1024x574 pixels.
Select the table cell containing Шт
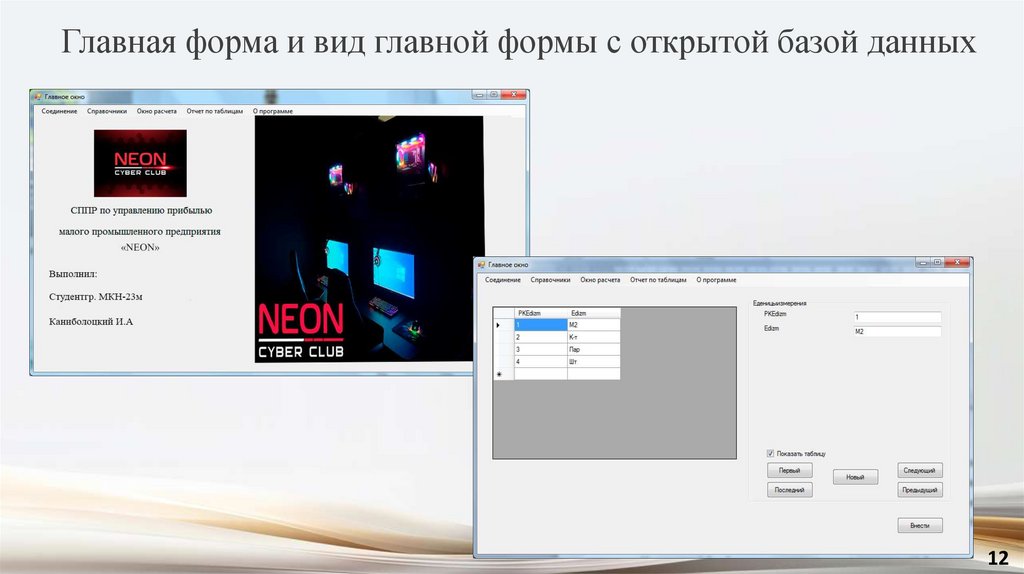(594, 362)
